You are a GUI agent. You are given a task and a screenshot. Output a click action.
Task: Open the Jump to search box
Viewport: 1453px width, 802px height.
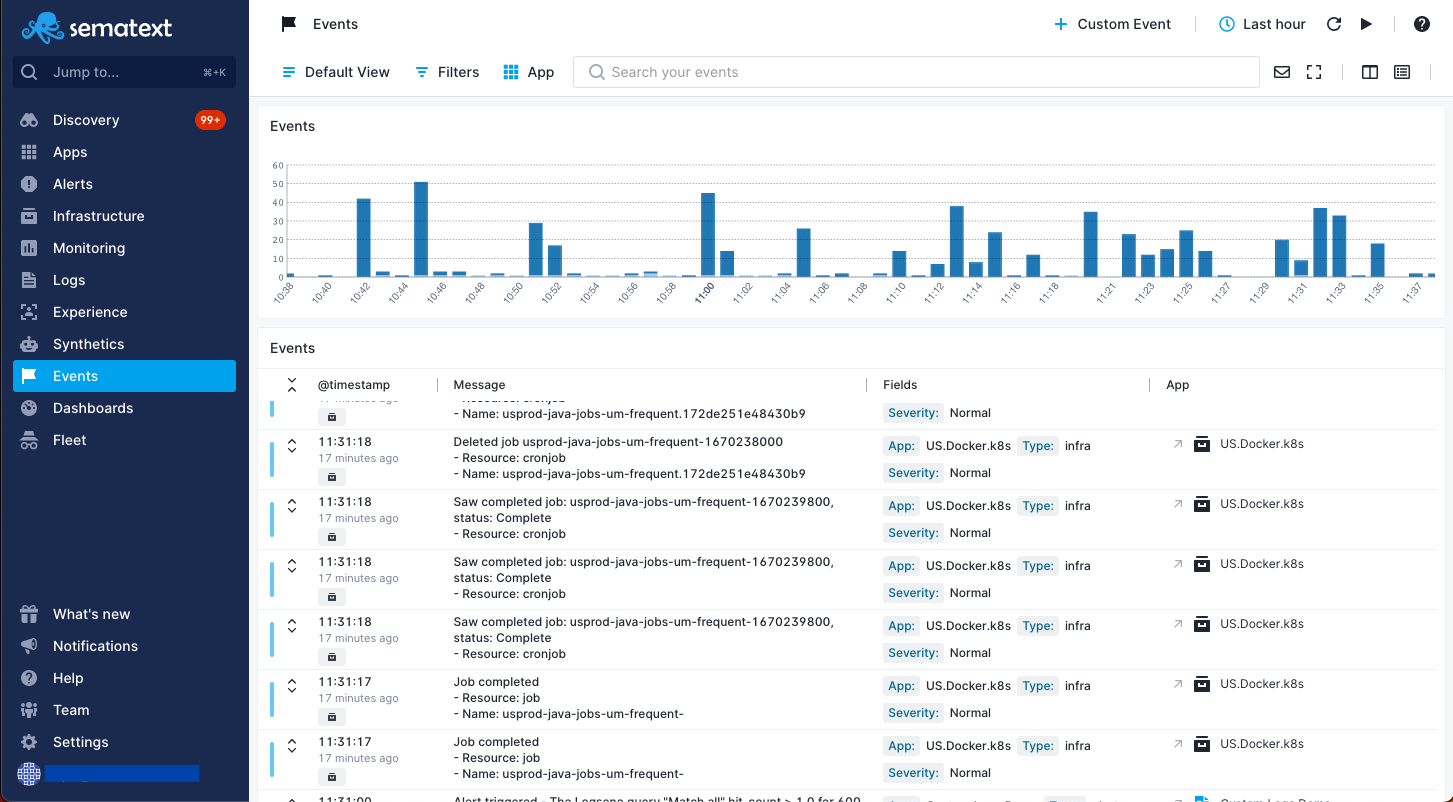124,72
